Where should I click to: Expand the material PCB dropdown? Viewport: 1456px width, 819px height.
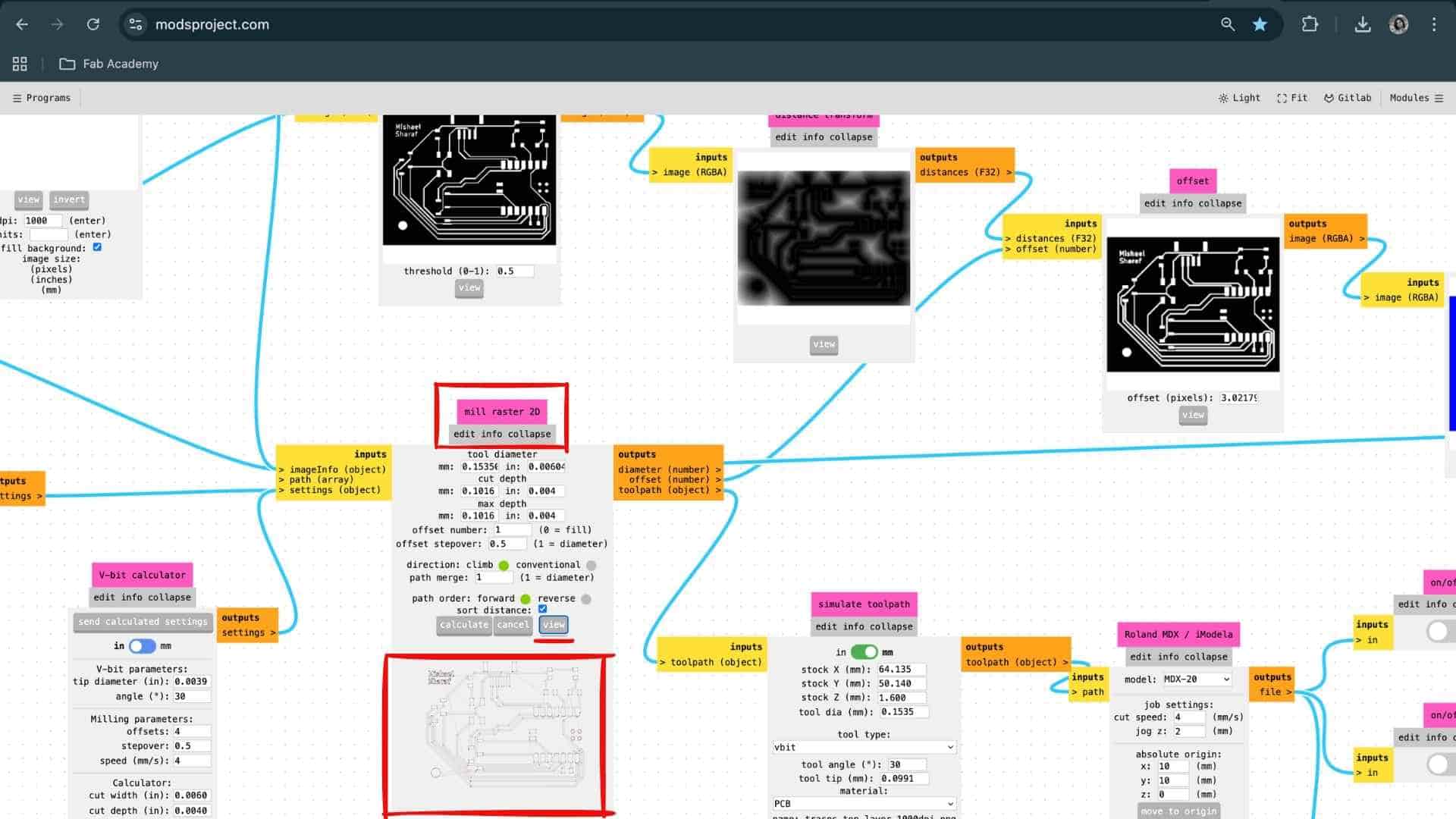863,803
